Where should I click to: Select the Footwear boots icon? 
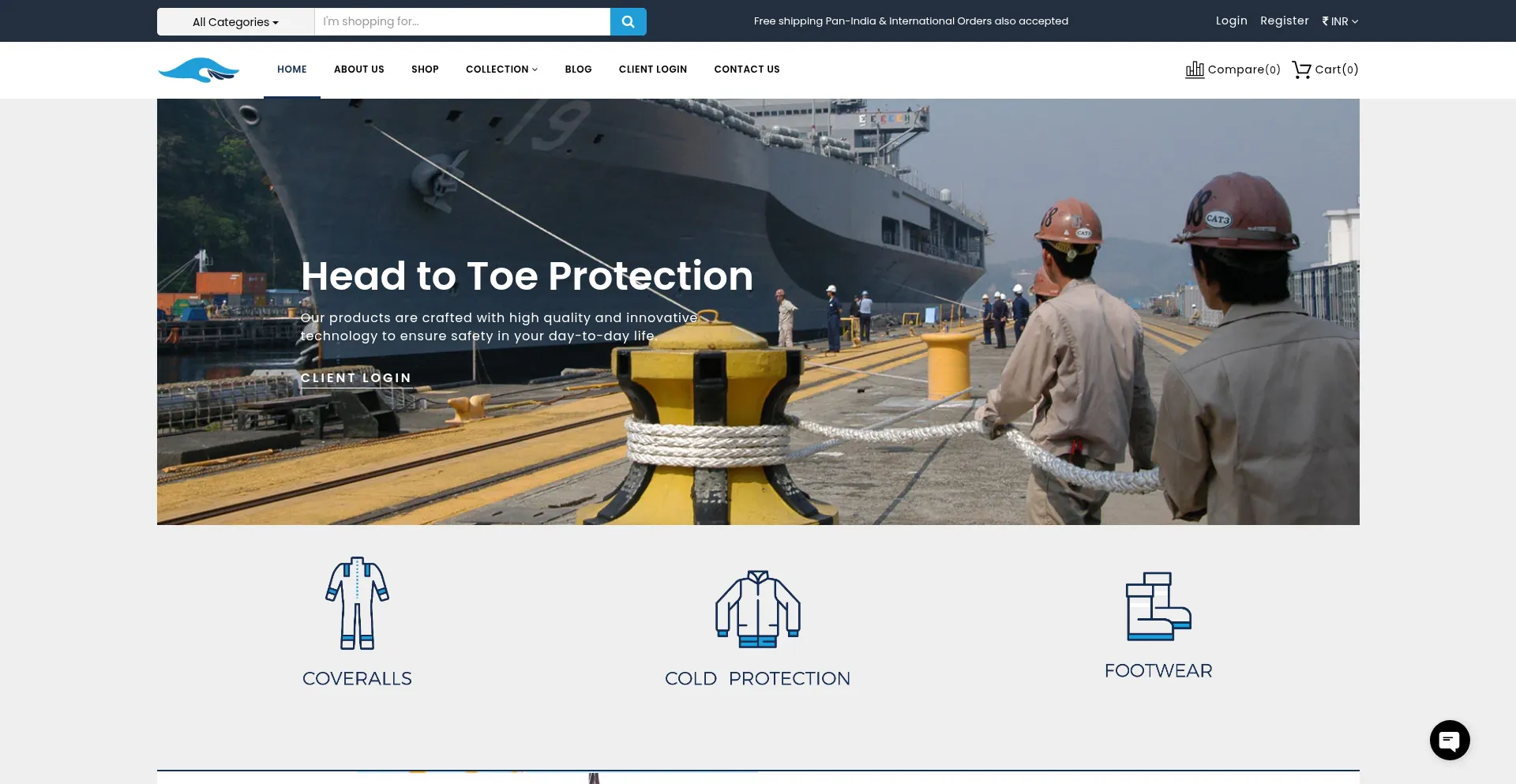pyautogui.click(x=1158, y=606)
